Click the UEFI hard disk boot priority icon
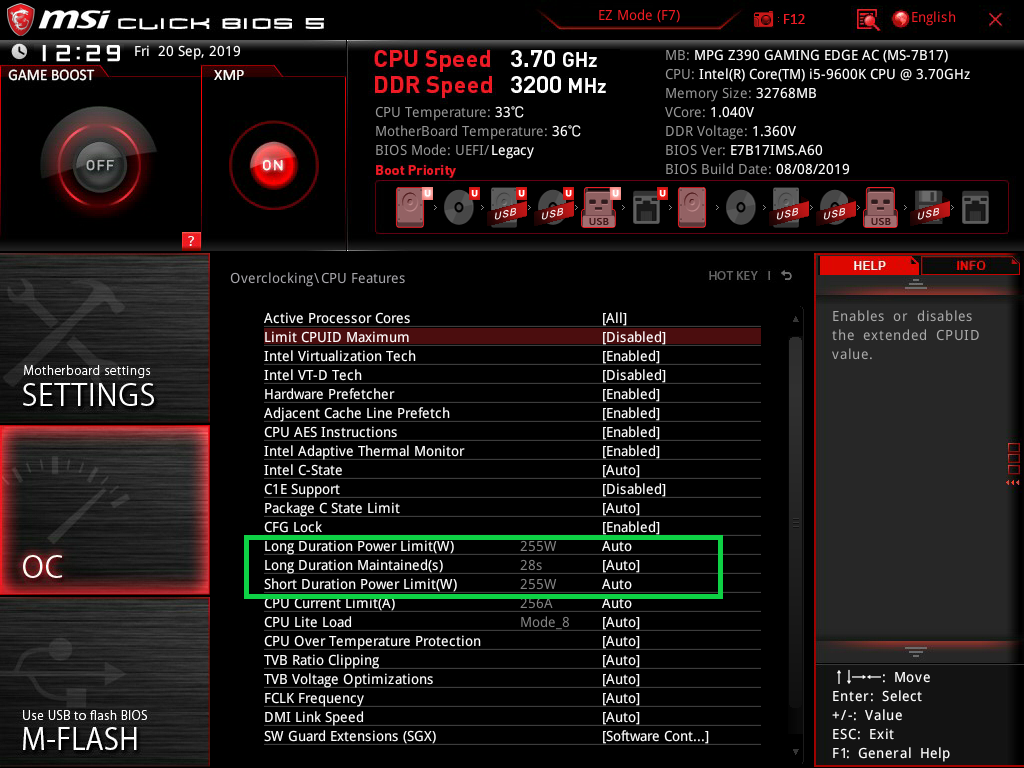 coord(412,207)
